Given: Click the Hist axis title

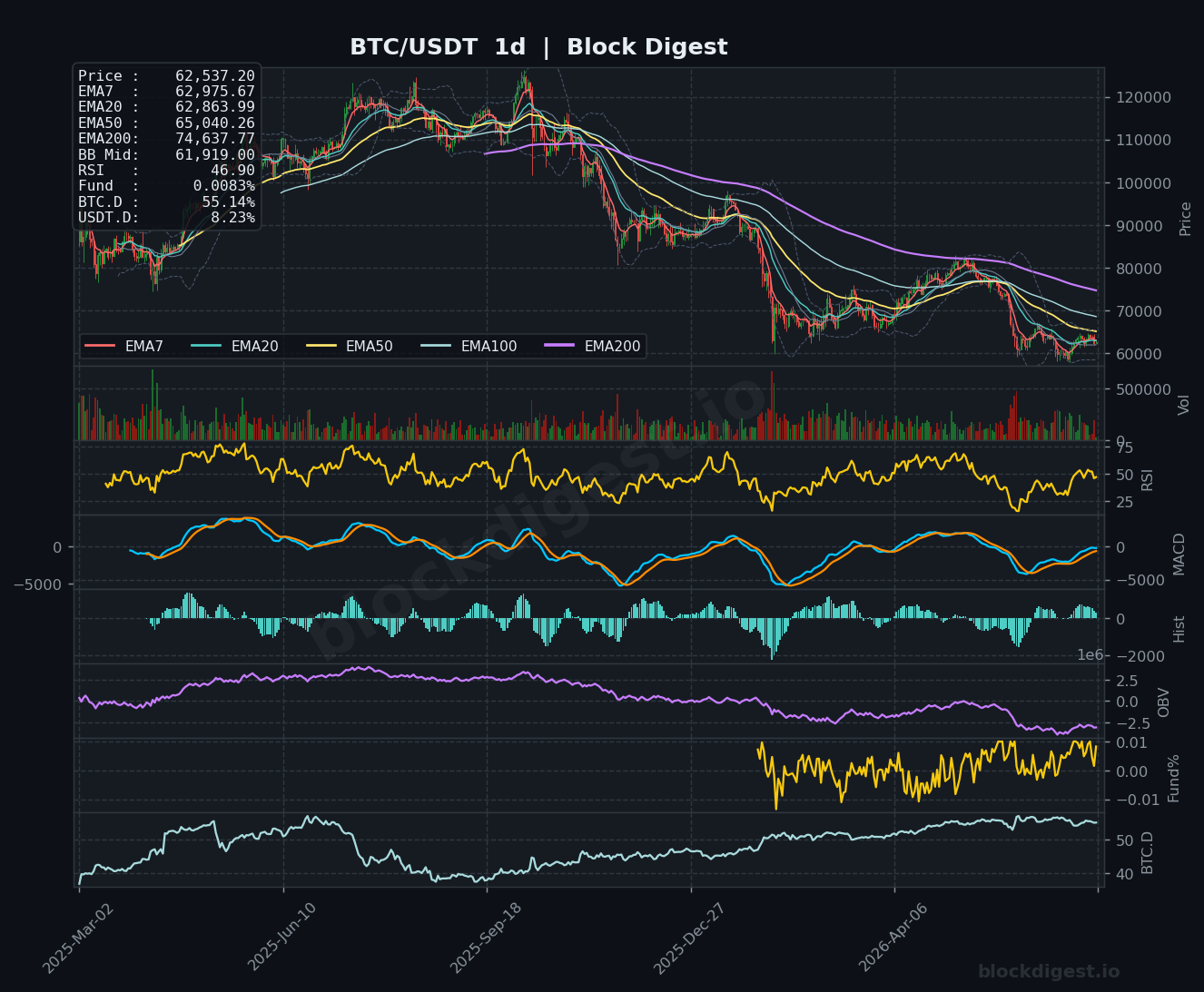Looking at the screenshot, I should (x=1179, y=628).
